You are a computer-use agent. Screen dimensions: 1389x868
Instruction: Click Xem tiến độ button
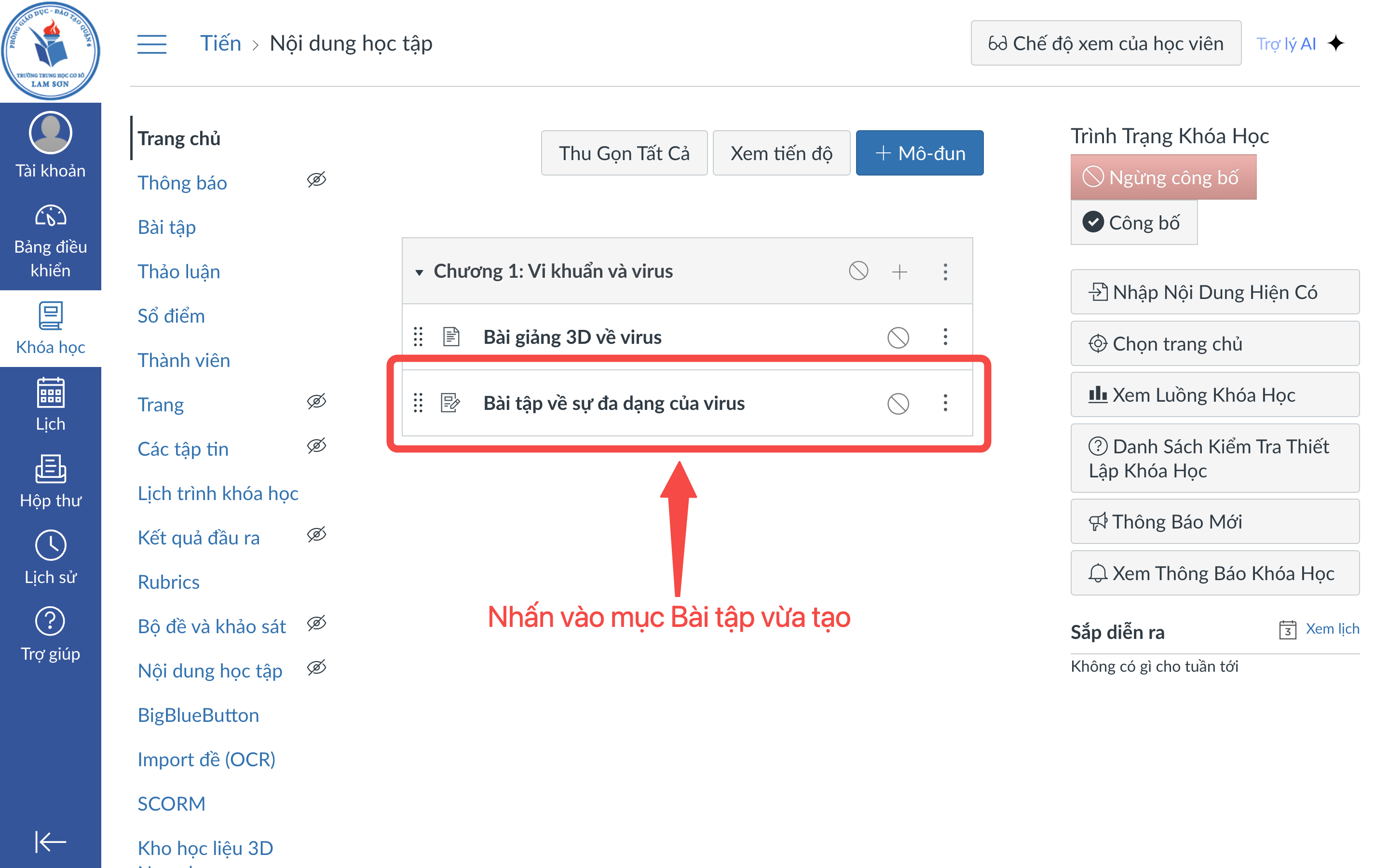(781, 153)
